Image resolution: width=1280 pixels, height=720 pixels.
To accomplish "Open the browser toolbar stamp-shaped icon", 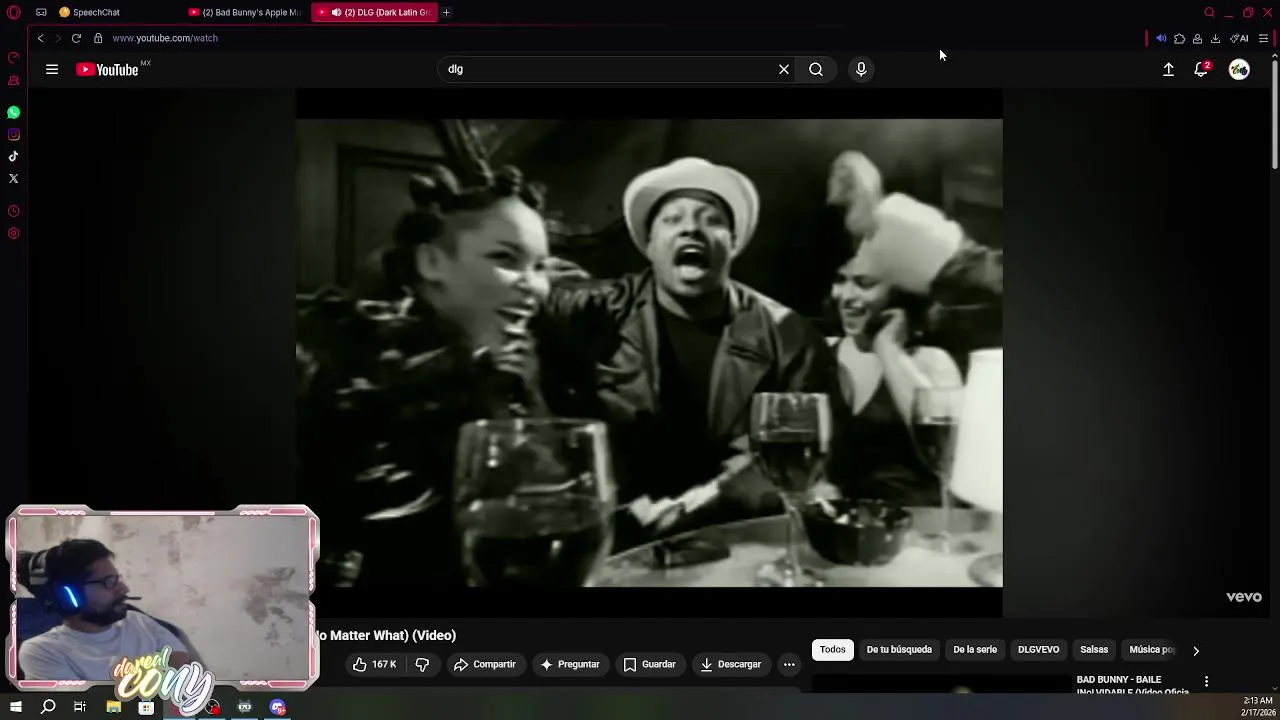I will pos(1197,38).
